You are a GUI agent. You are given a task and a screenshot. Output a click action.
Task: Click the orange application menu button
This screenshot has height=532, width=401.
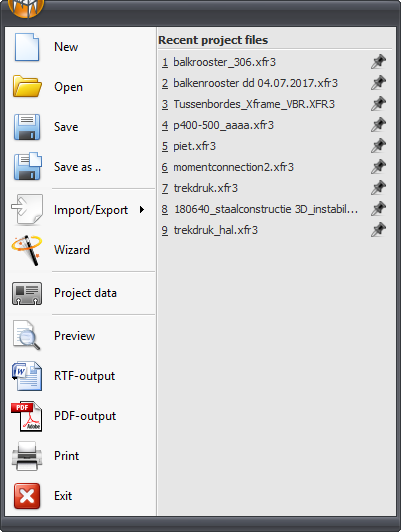point(26,7)
